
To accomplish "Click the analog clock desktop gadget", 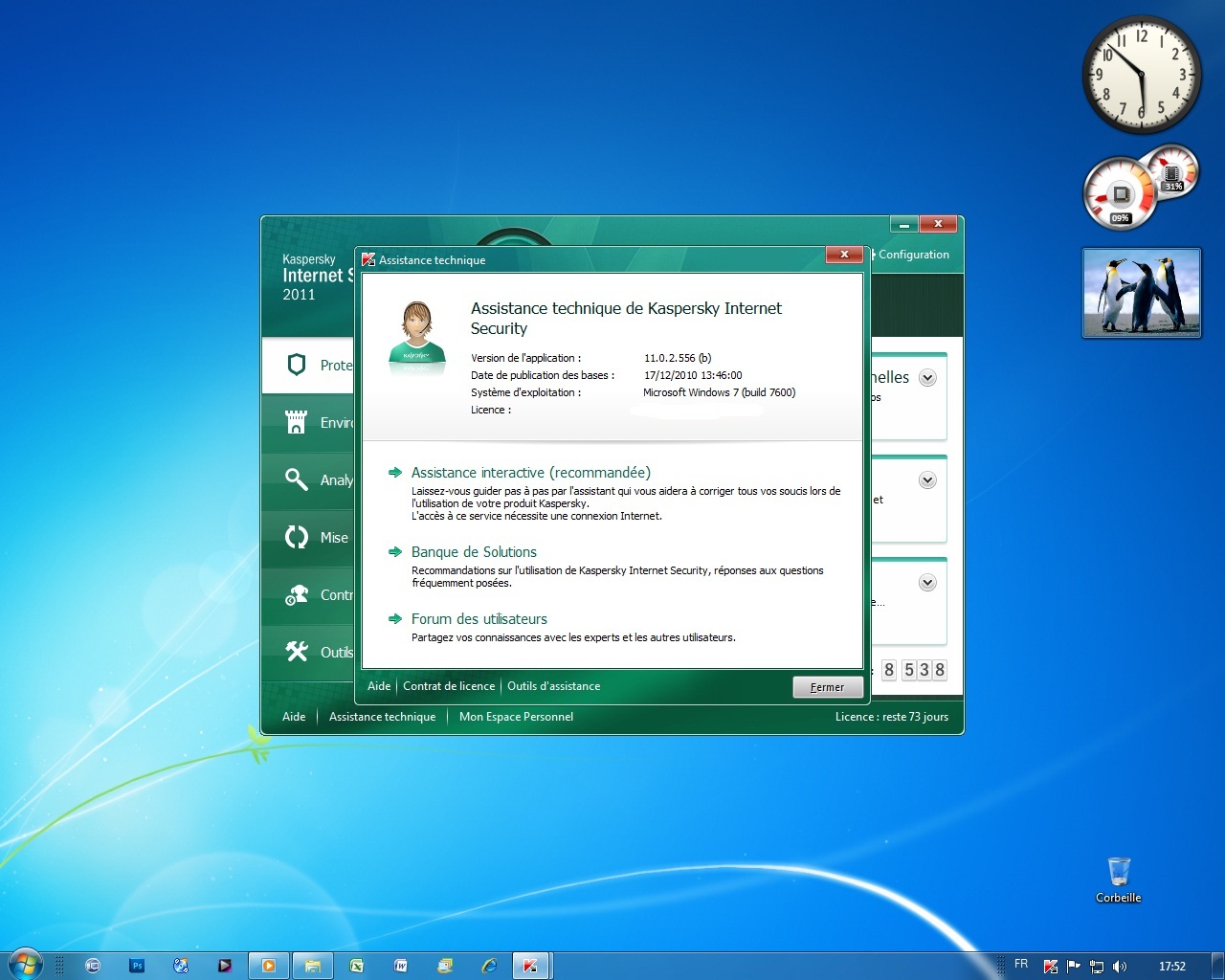I will [1142, 75].
